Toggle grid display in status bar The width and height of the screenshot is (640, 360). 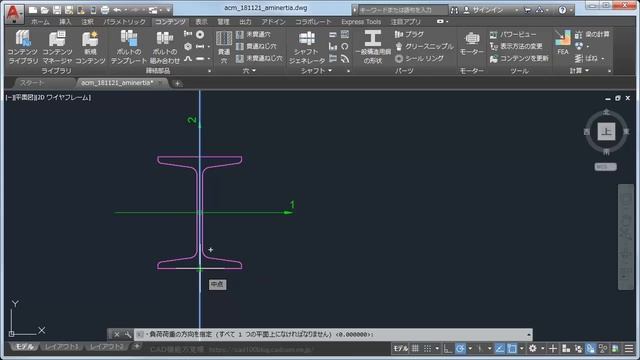click(x=416, y=348)
